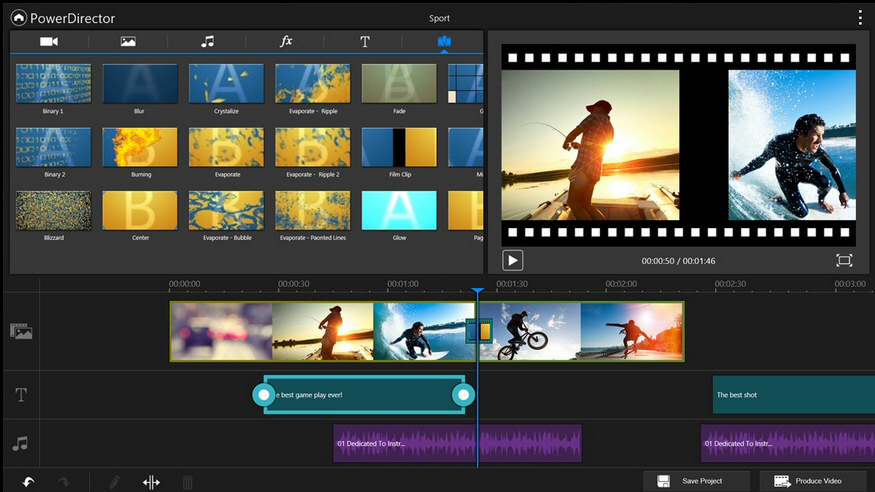Screen dimensions: 875x492
Task: Open the three-dot overflow menu
Action: pos(860,18)
